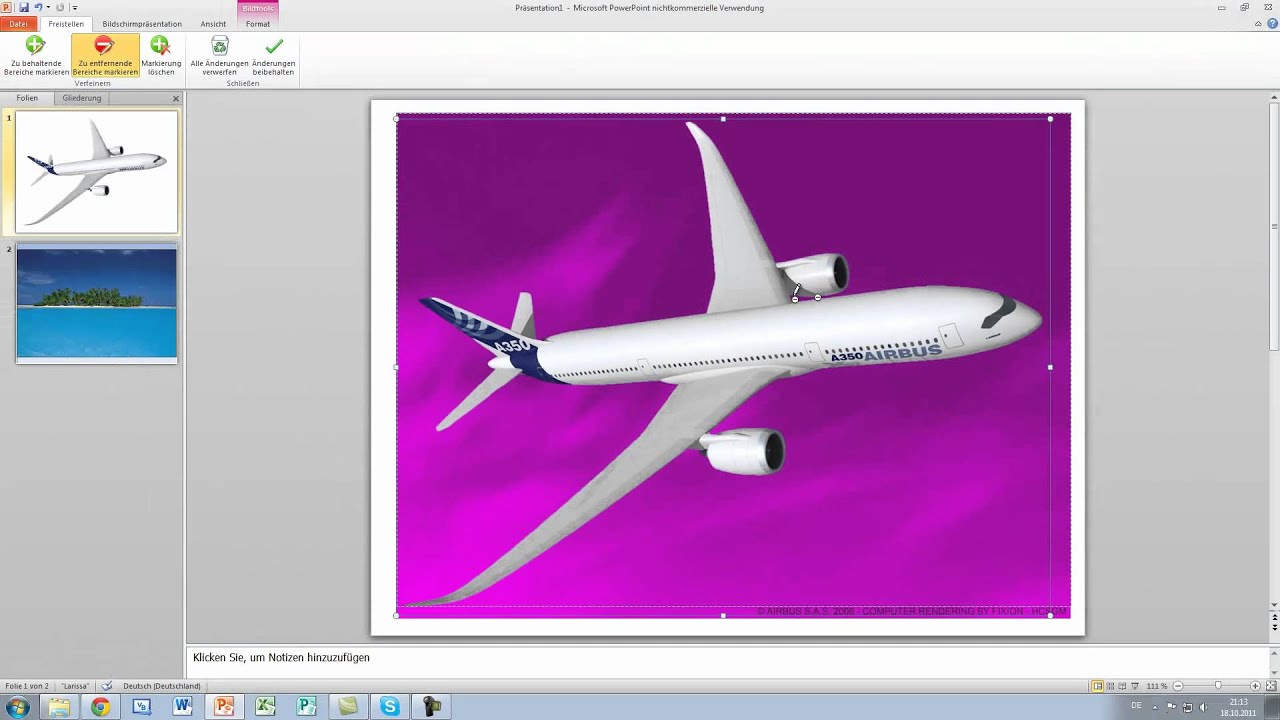Open the Undo history dropdown arrow

(x=47, y=7)
